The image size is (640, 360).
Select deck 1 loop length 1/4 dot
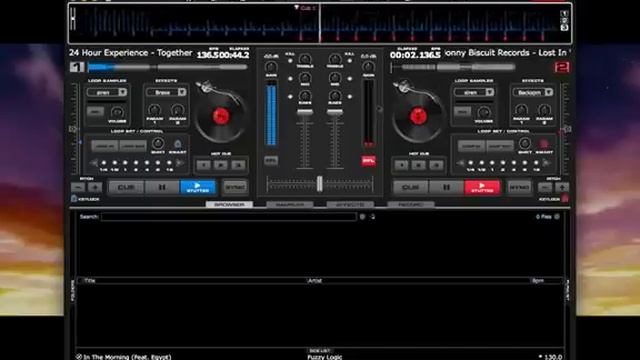pyautogui.click(x=104, y=163)
